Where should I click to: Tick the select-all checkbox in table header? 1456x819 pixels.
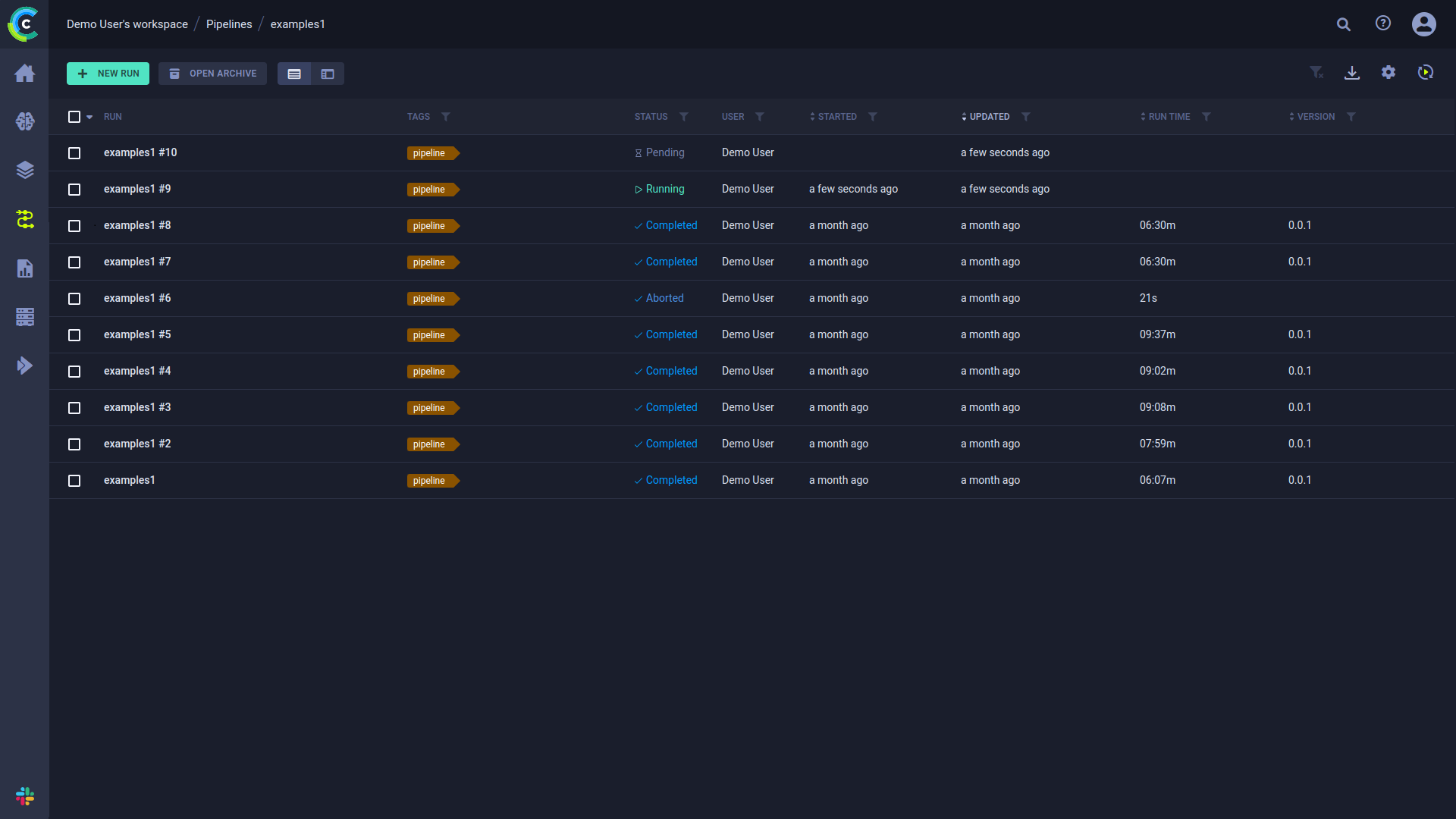[x=74, y=117]
